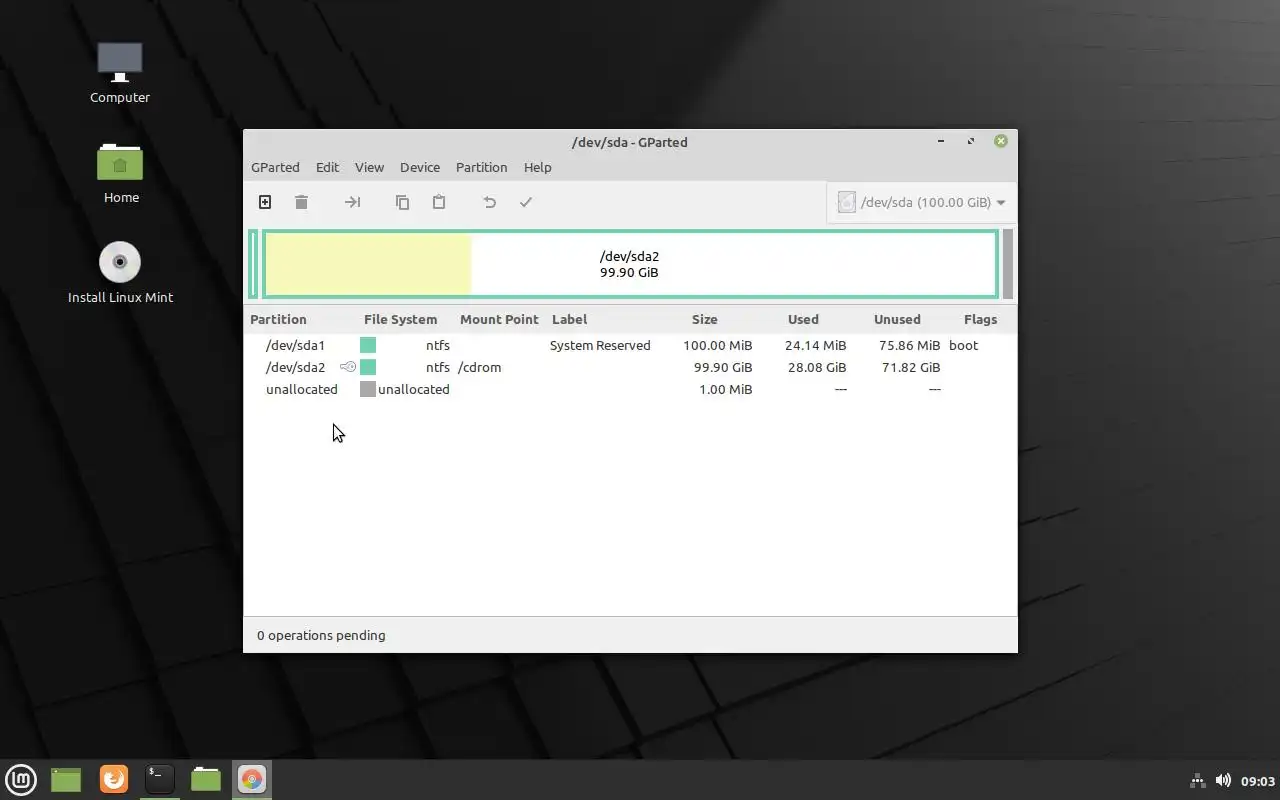Click the gray unallocated color square
The width and height of the screenshot is (1280, 800).
(368, 389)
